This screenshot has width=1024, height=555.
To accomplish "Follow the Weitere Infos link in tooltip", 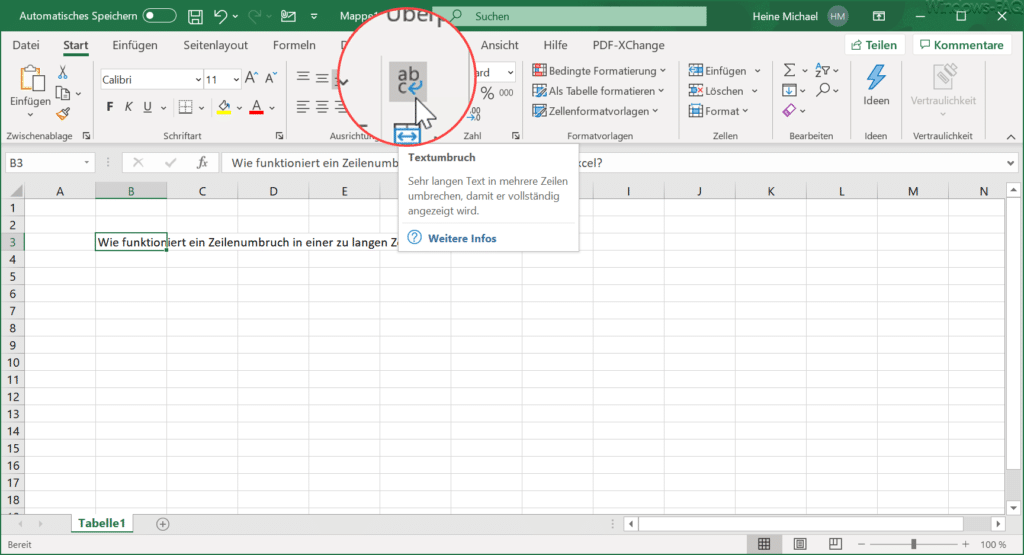I will 462,238.
